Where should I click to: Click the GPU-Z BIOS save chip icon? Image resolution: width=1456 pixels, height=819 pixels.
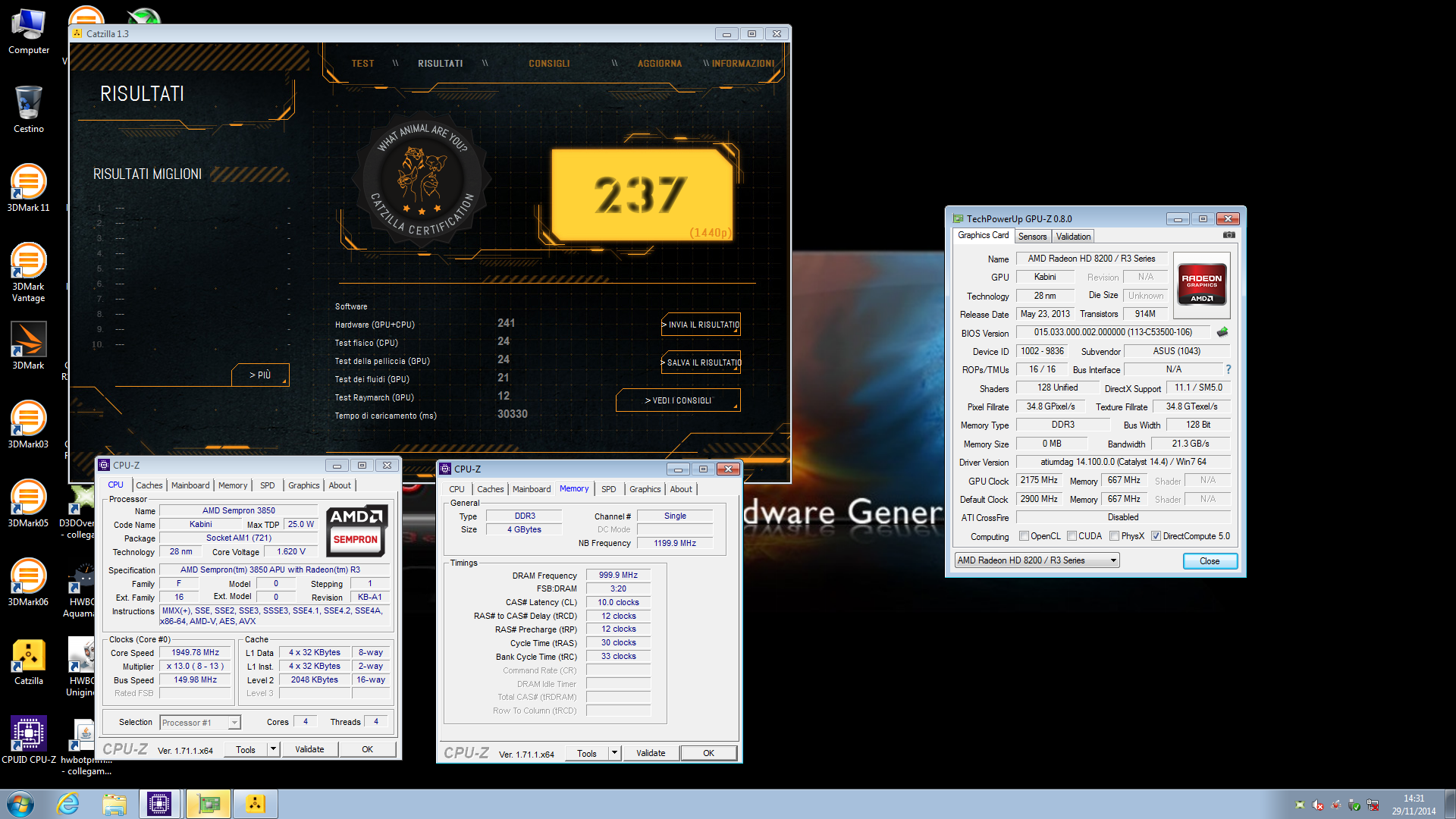(1222, 332)
